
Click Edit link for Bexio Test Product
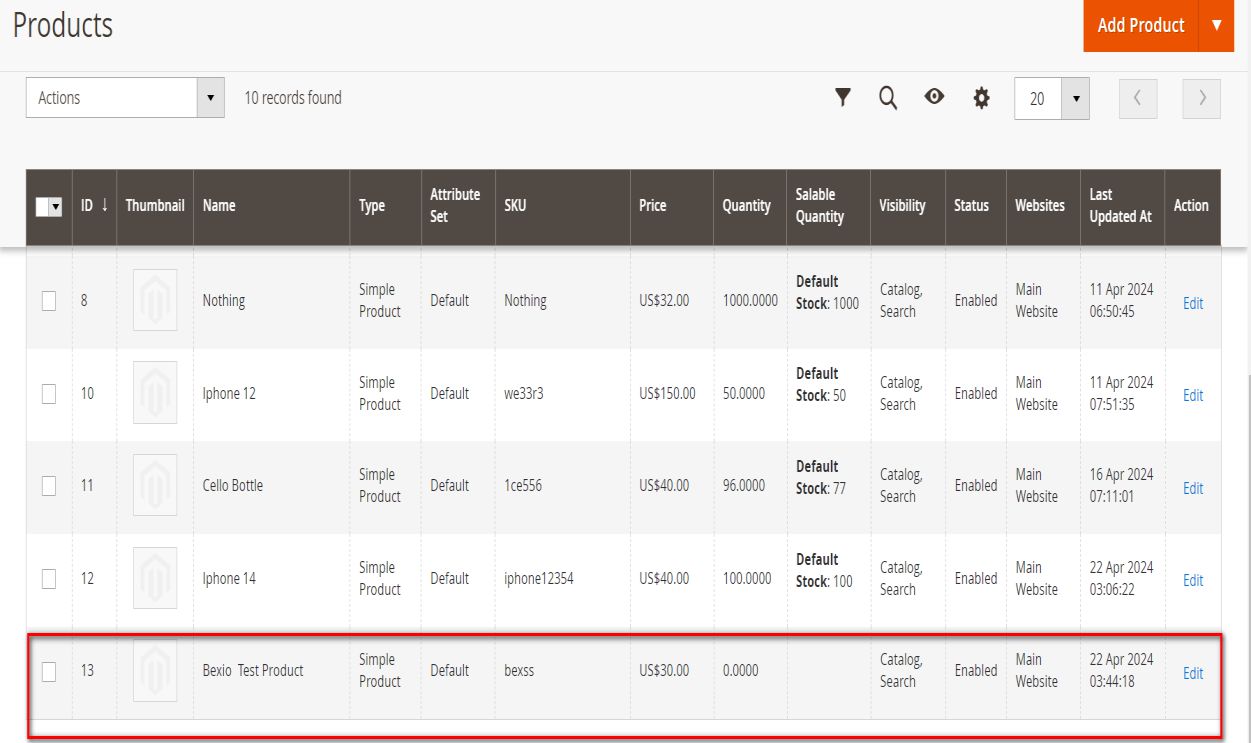(x=1193, y=673)
